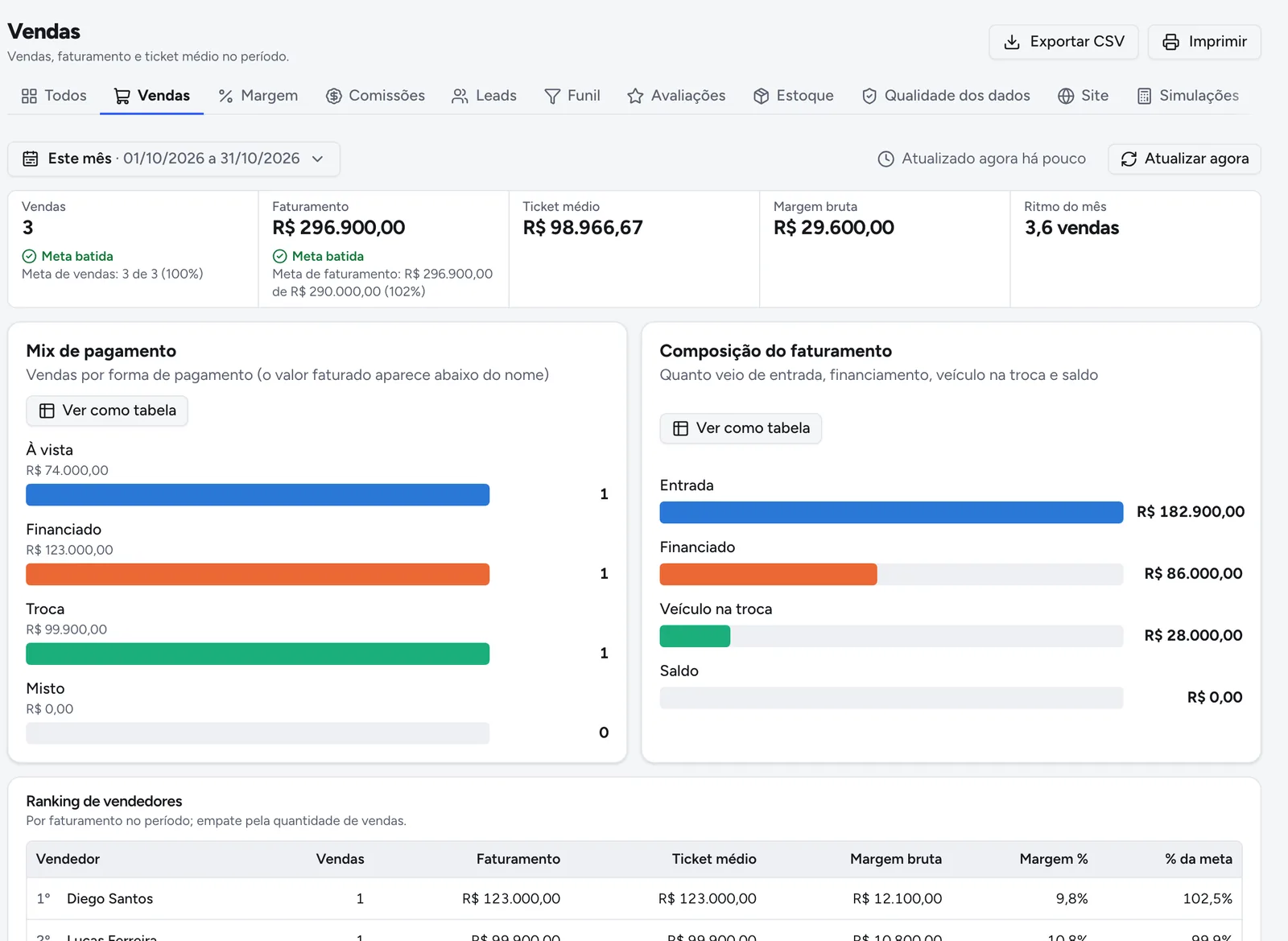Click the download icon in Exportar CSV
The width and height of the screenshot is (1288, 941).
point(1012,42)
